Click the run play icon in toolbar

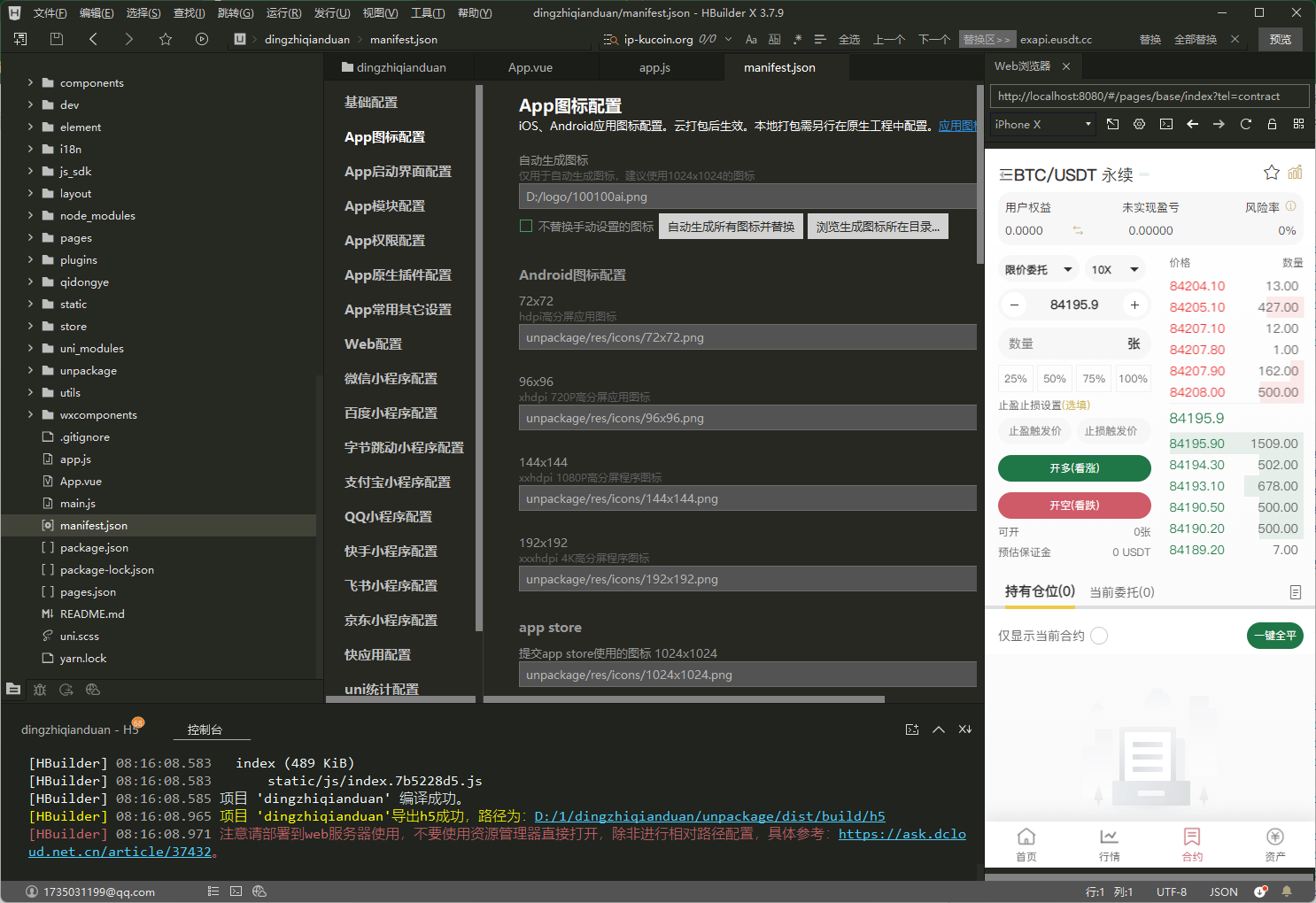(202, 39)
